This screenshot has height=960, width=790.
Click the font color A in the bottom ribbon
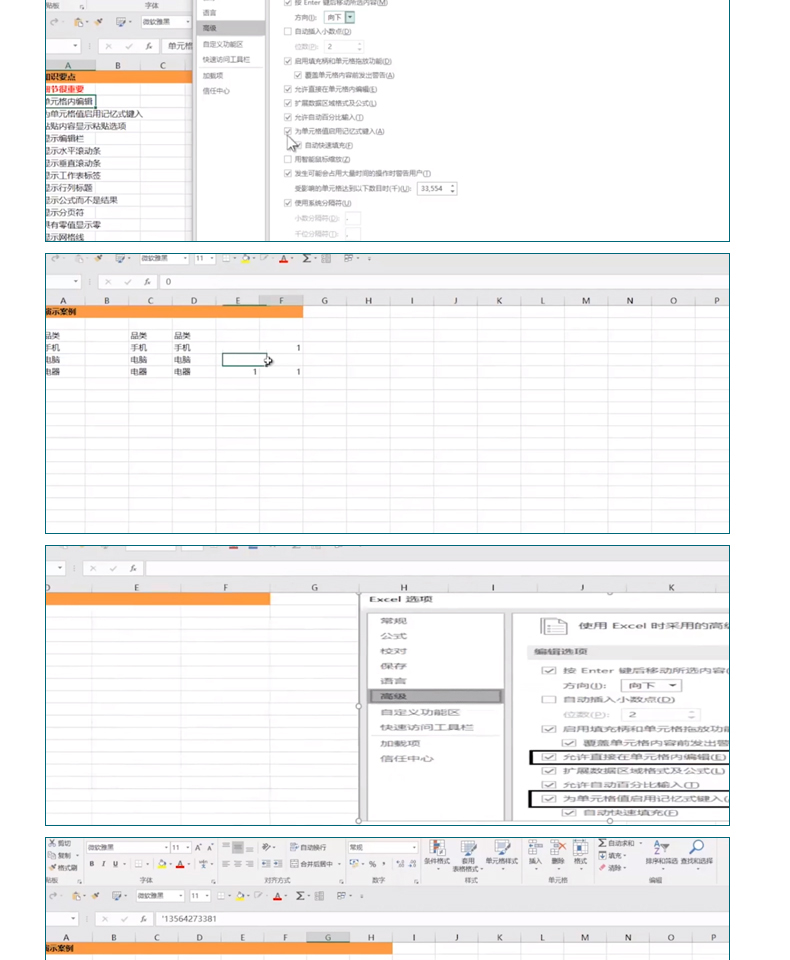tap(180, 864)
